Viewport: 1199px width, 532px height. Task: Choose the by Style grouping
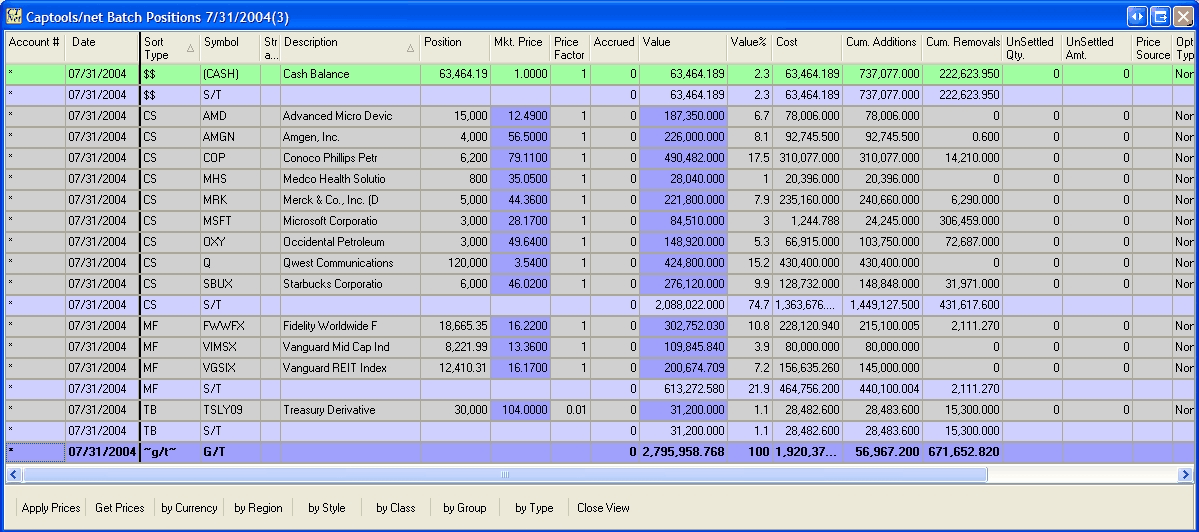point(326,508)
